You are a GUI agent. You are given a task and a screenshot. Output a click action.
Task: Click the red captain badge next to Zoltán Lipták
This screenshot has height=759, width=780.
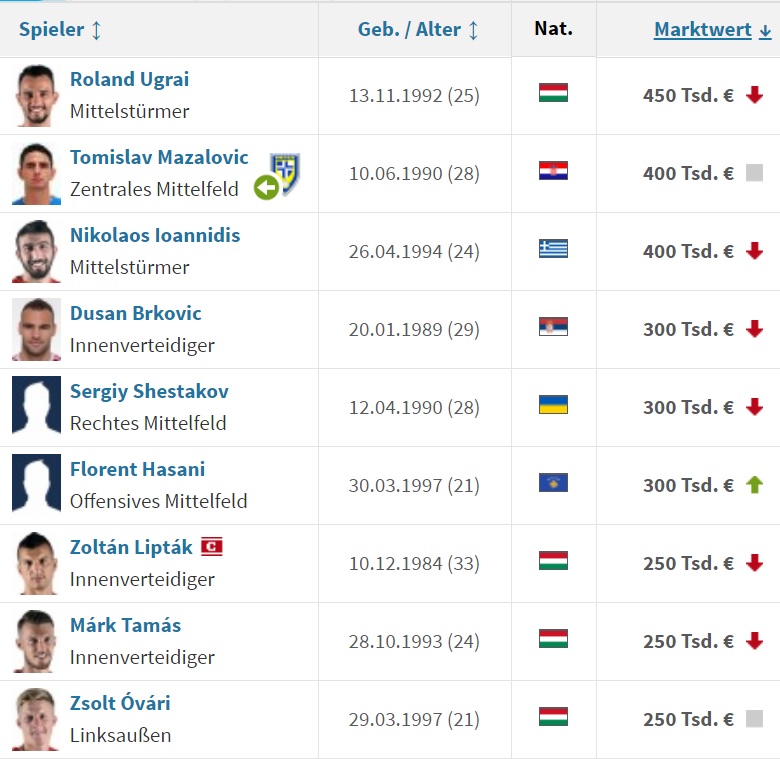(212, 547)
